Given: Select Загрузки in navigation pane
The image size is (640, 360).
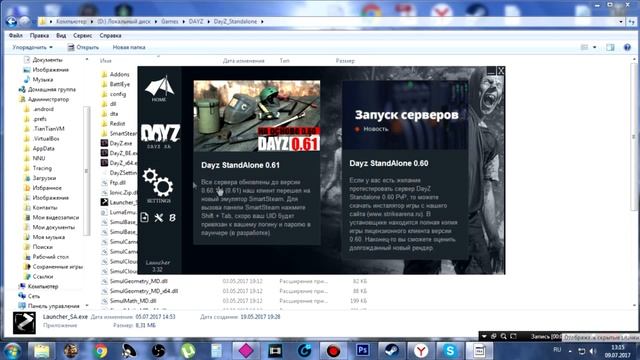Looking at the screenshot, I should (40, 178).
